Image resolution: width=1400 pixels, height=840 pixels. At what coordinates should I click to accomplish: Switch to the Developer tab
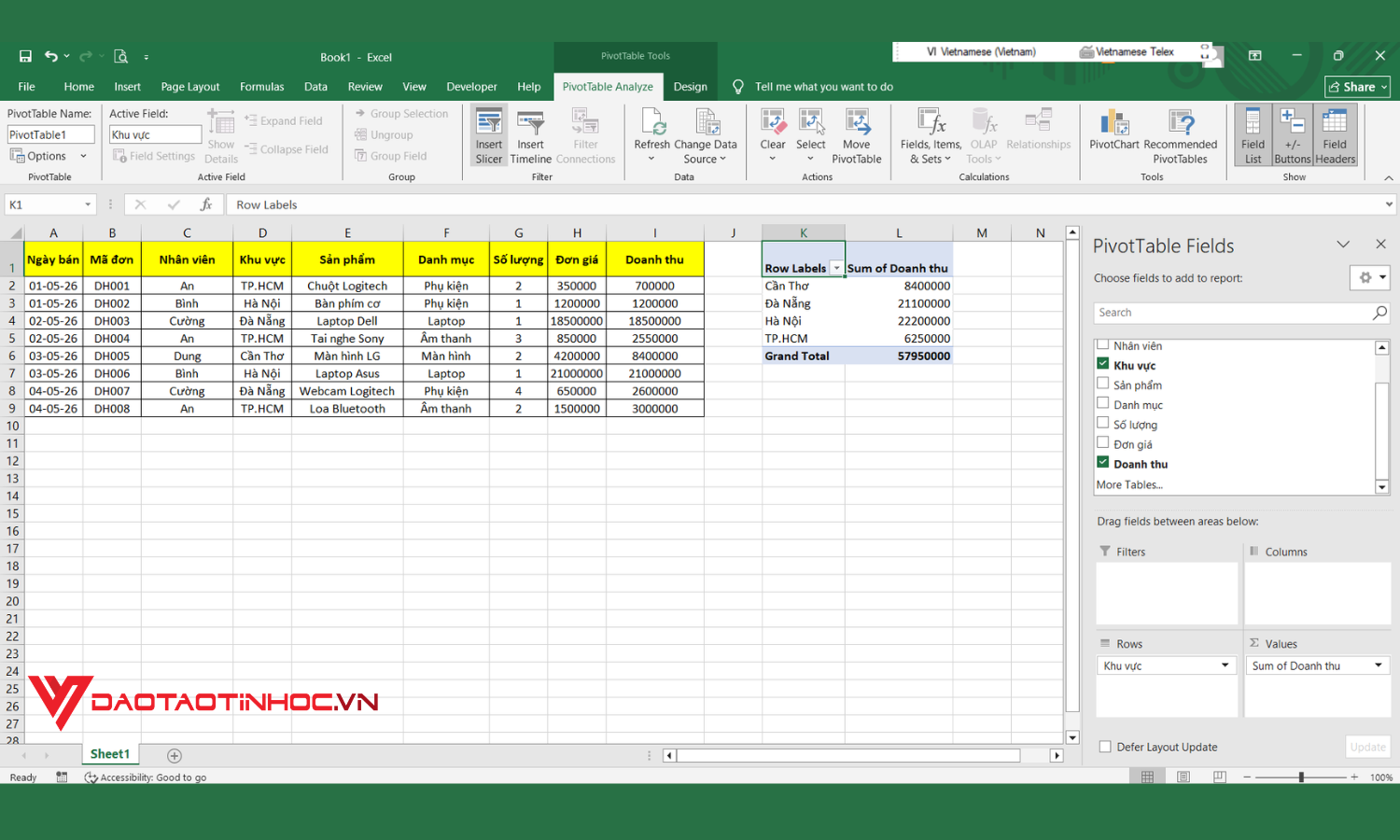click(471, 87)
